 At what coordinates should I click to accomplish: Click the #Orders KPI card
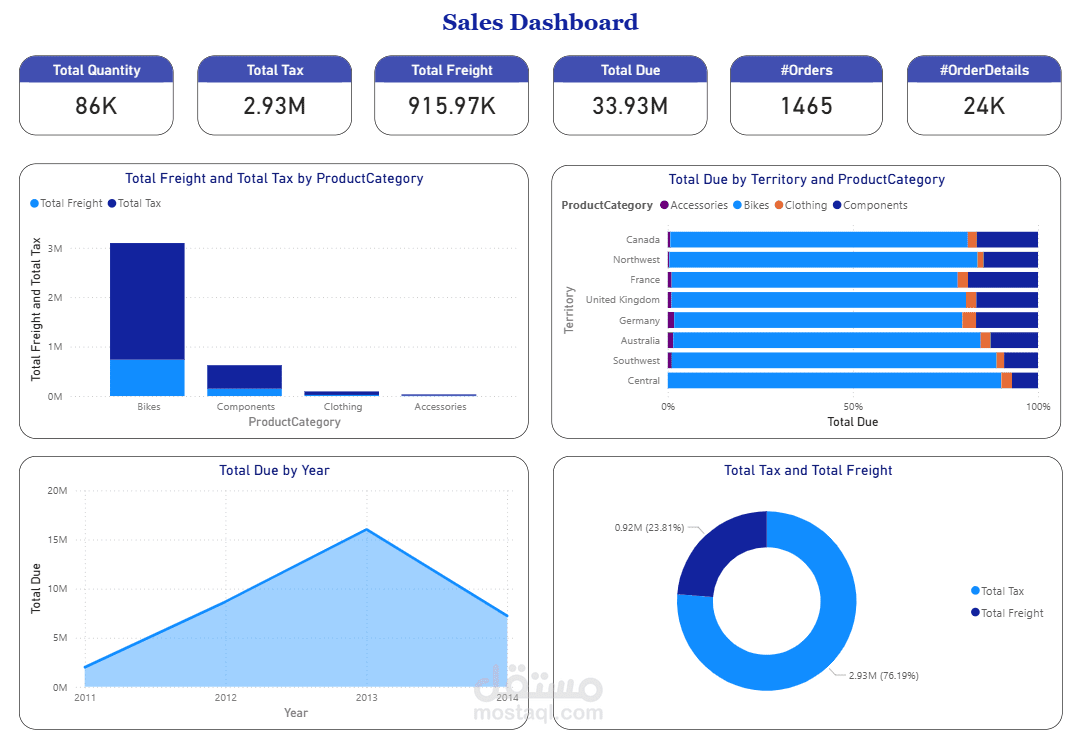(x=806, y=95)
